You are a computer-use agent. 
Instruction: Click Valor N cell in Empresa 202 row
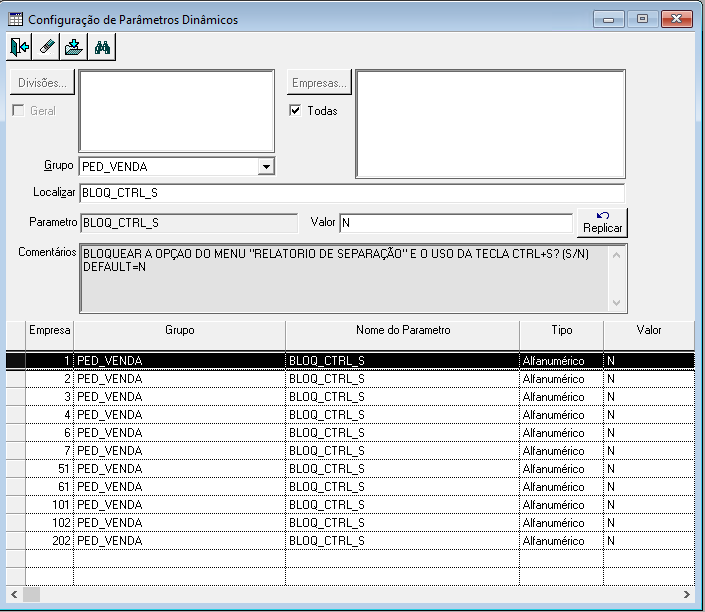pos(649,541)
